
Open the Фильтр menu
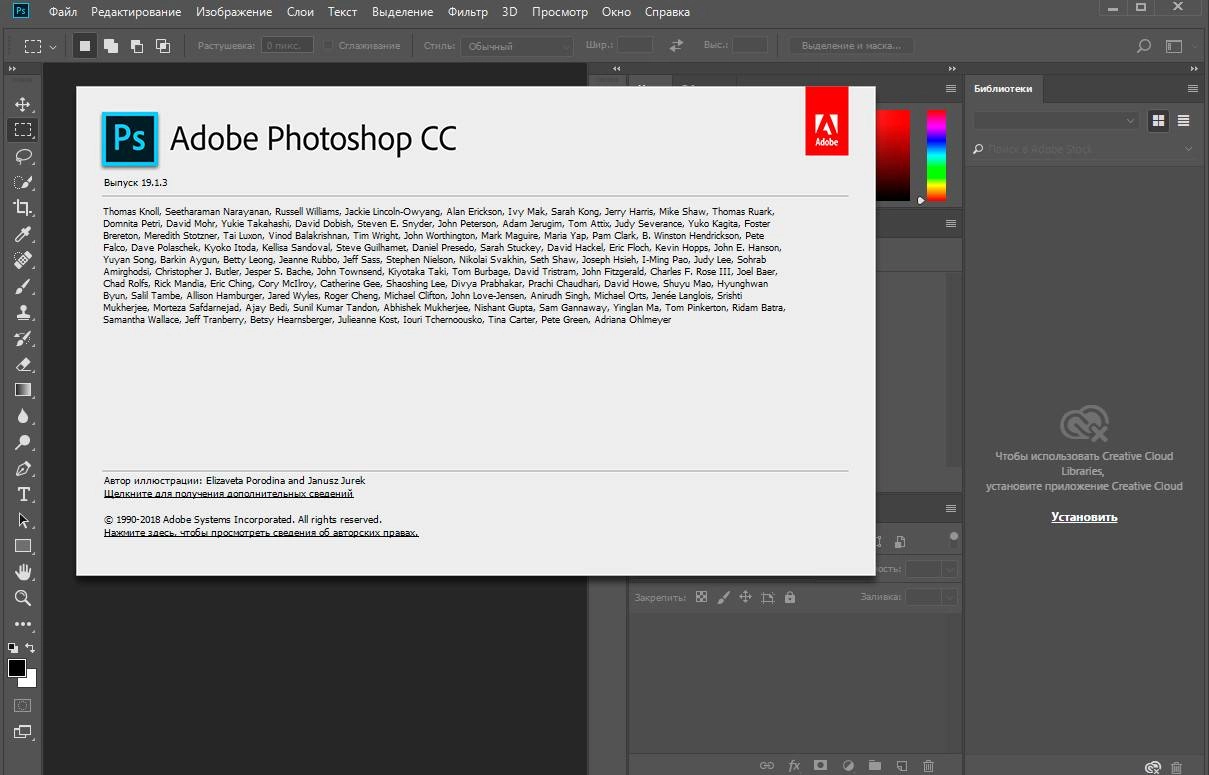coord(468,12)
